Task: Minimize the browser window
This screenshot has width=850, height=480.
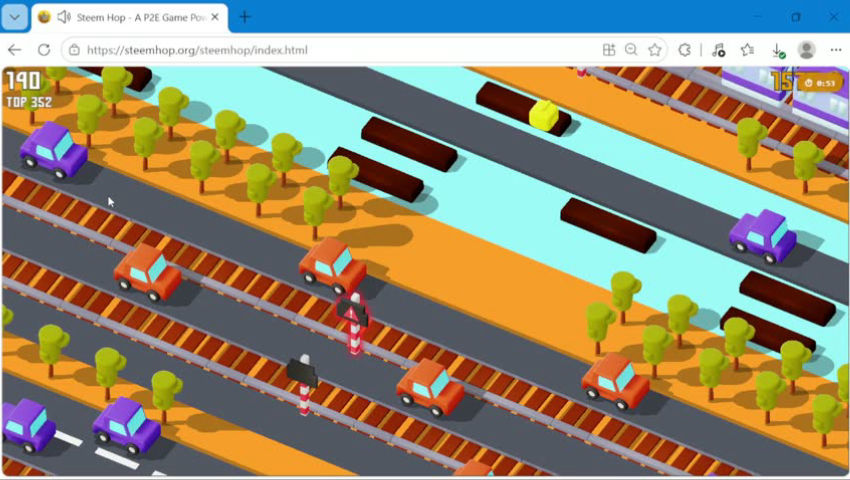Action: 757,17
